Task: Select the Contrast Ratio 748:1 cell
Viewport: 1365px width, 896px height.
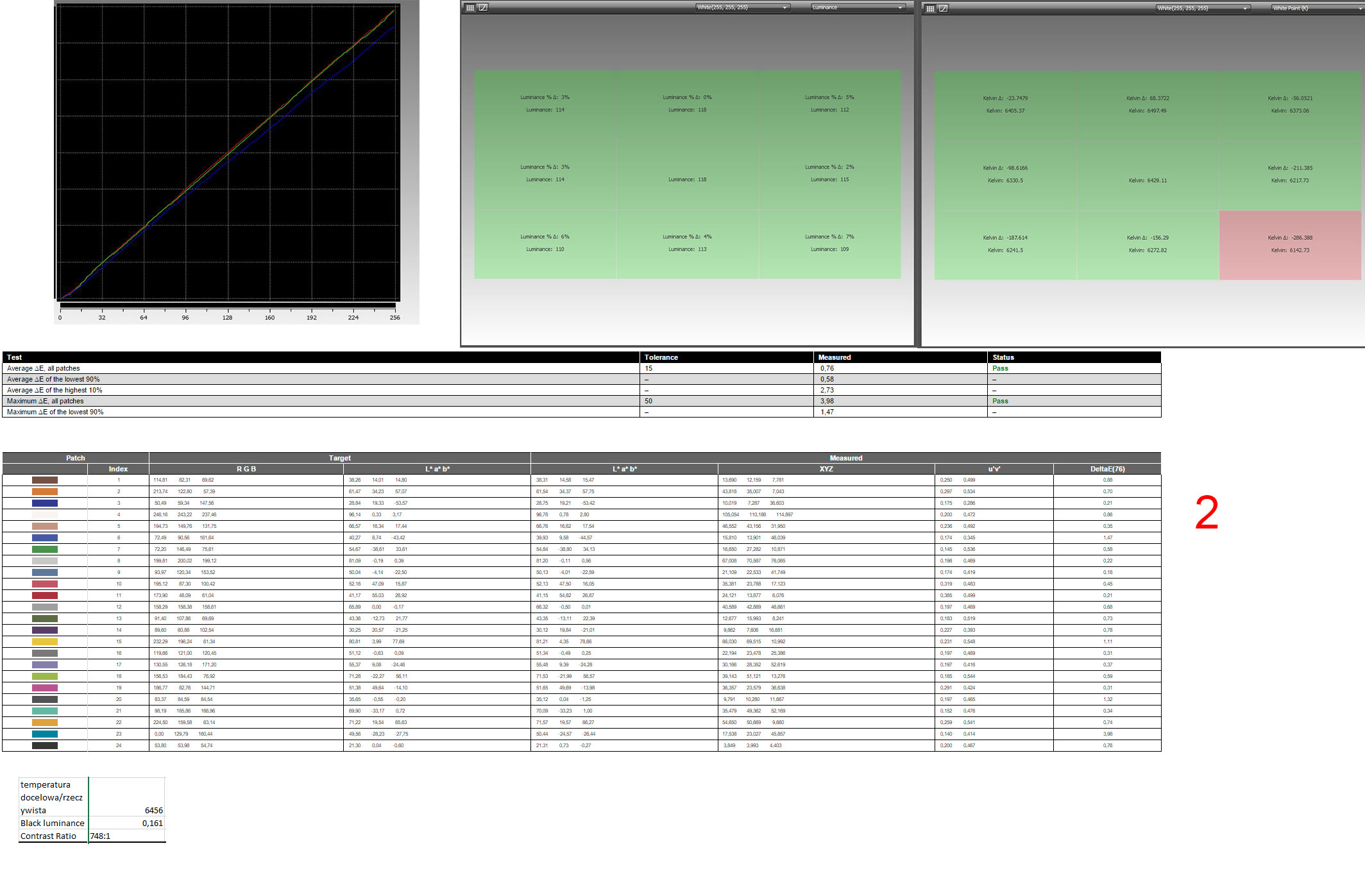Action: [x=126, y=836]
